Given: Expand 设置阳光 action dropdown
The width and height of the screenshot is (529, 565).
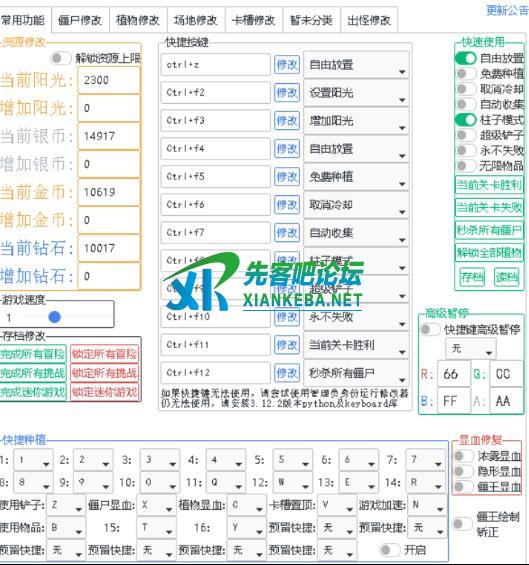Looking at the screenshot, I should [x=356, y=93].
